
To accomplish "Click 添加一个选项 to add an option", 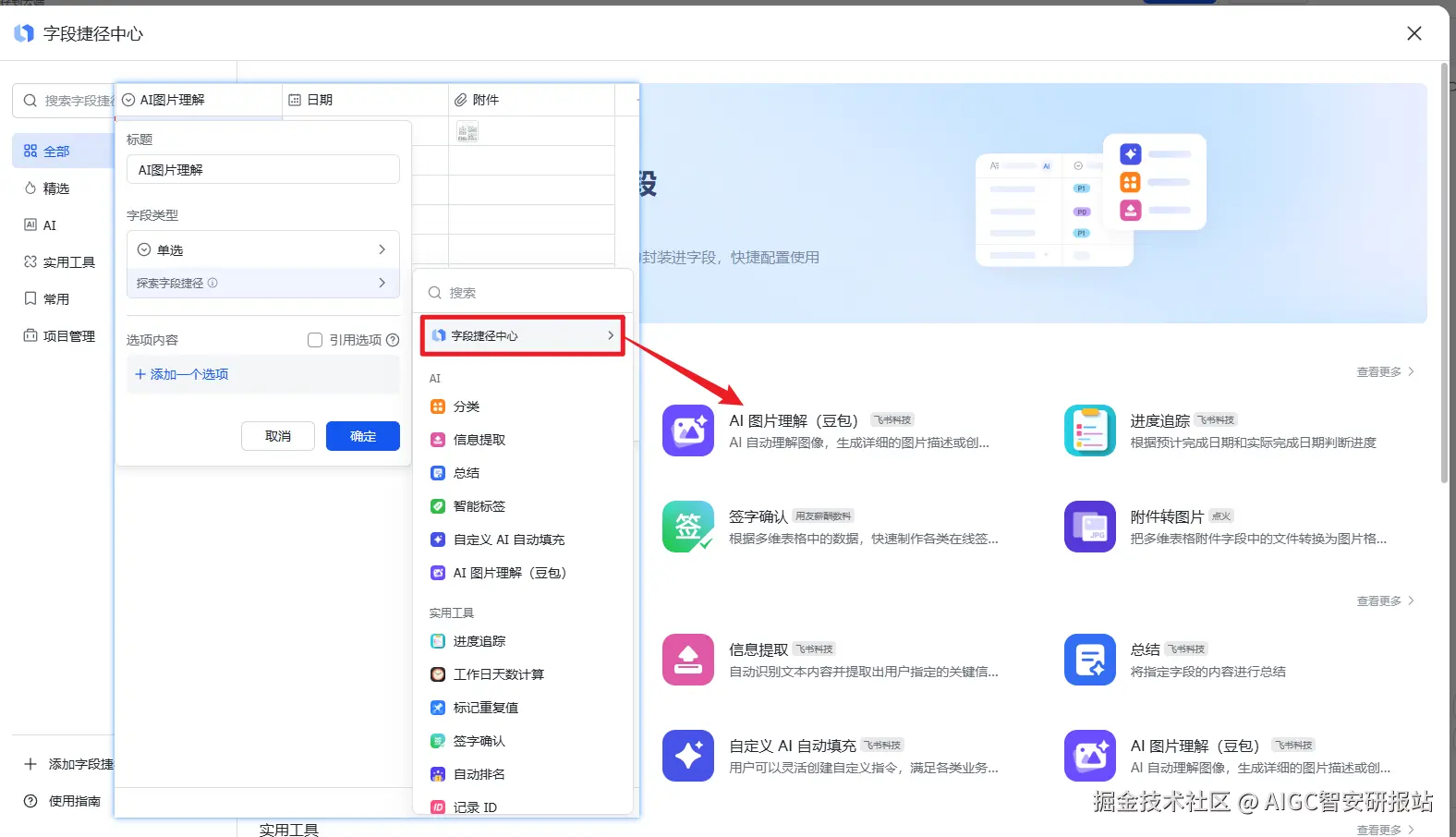I will pos(181,374).
